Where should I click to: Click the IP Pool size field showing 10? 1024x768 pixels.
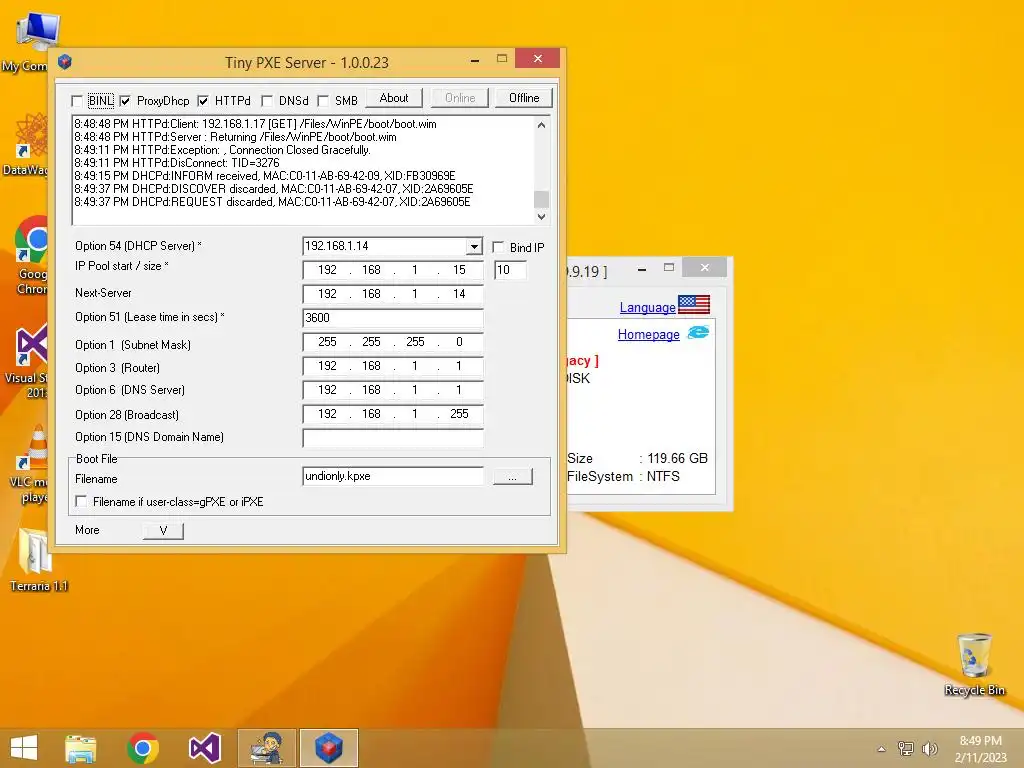click(x=511, y=270)
